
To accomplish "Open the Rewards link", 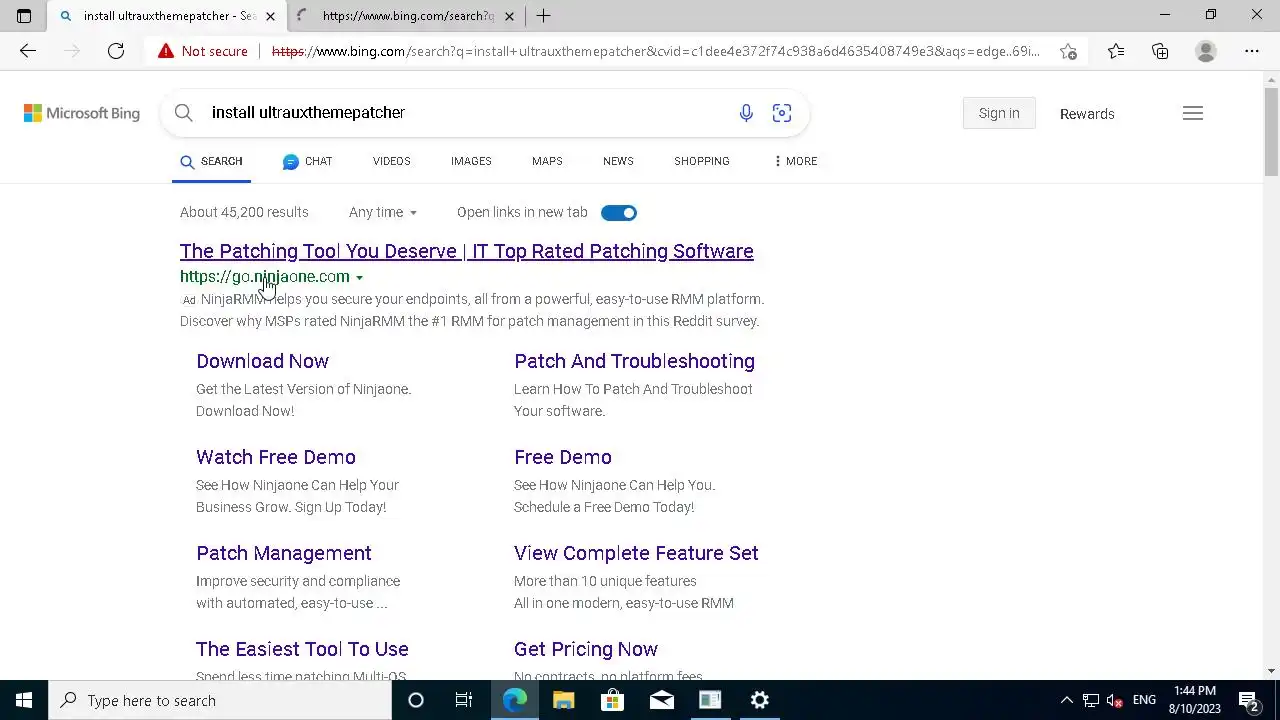I will tap(1087, 114).
